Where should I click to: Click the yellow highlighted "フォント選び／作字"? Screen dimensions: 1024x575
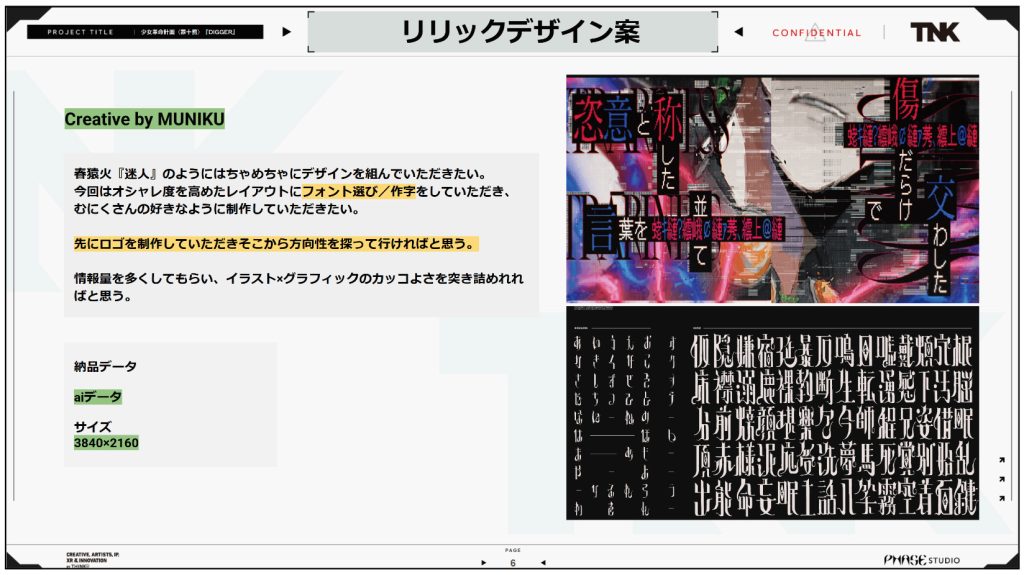[x=359, y=191]
